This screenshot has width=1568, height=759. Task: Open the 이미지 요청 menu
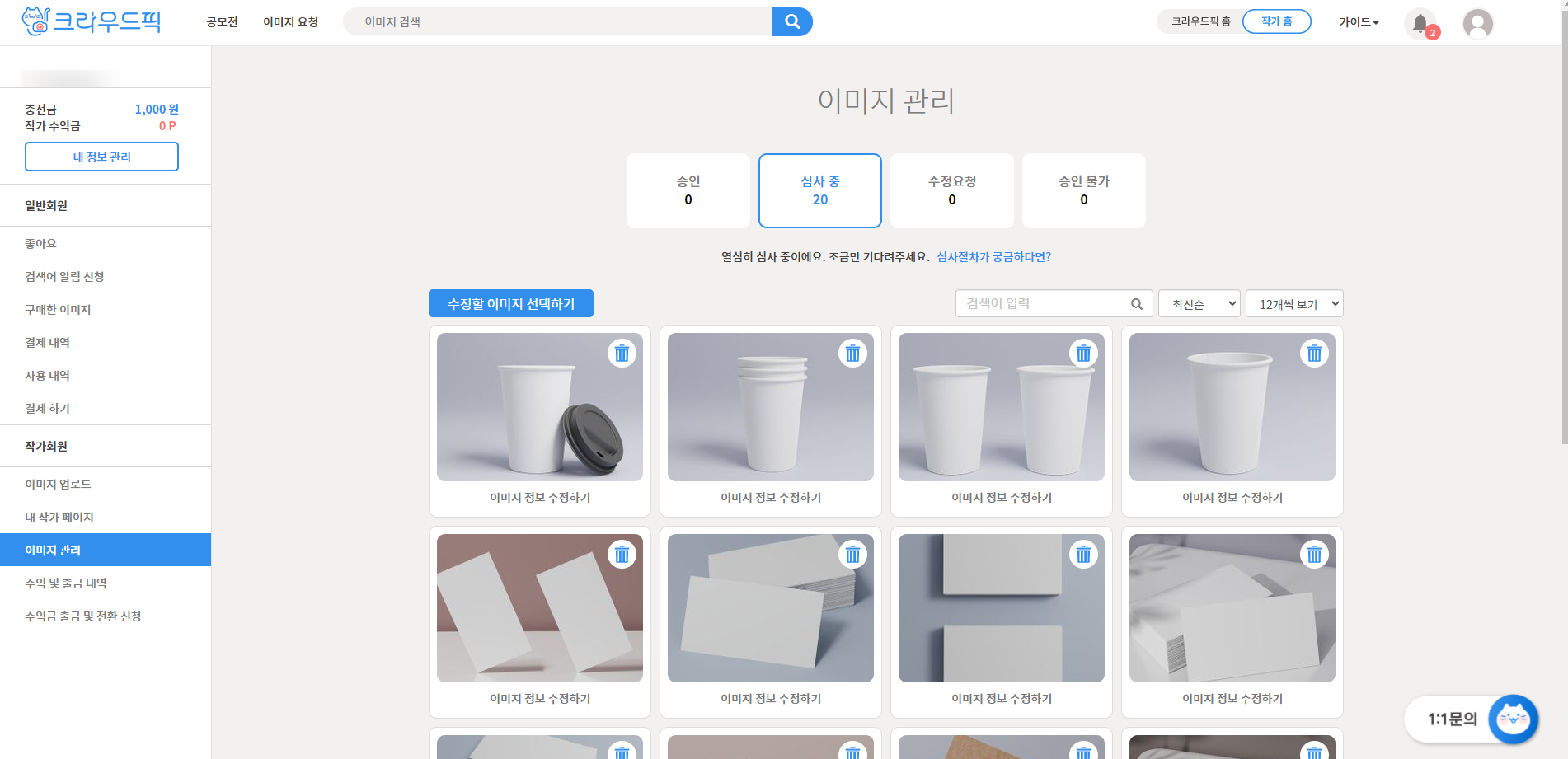(x=290, y=22)
